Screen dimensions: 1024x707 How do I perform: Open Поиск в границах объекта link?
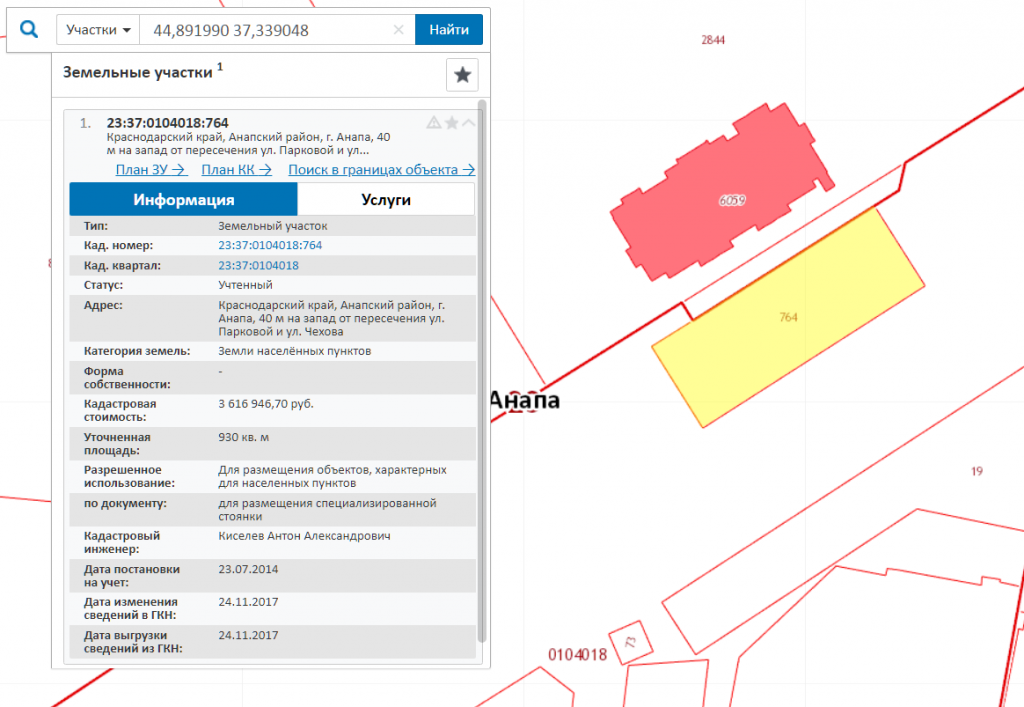click(x=381, y=170)
